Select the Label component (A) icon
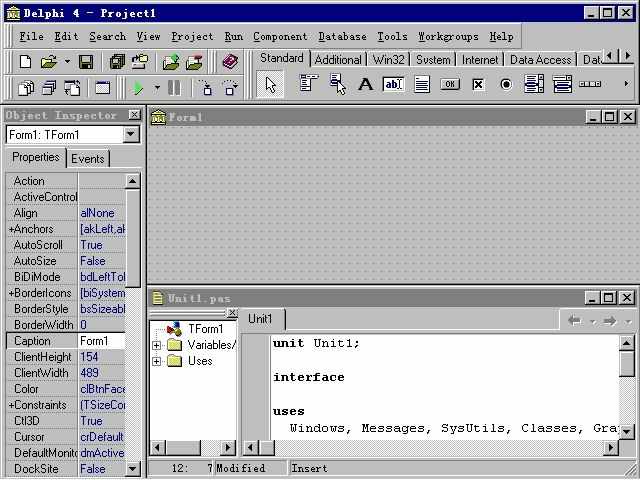Image resolution: width=640 pixels, height=480 pixels. pos(365,84)
